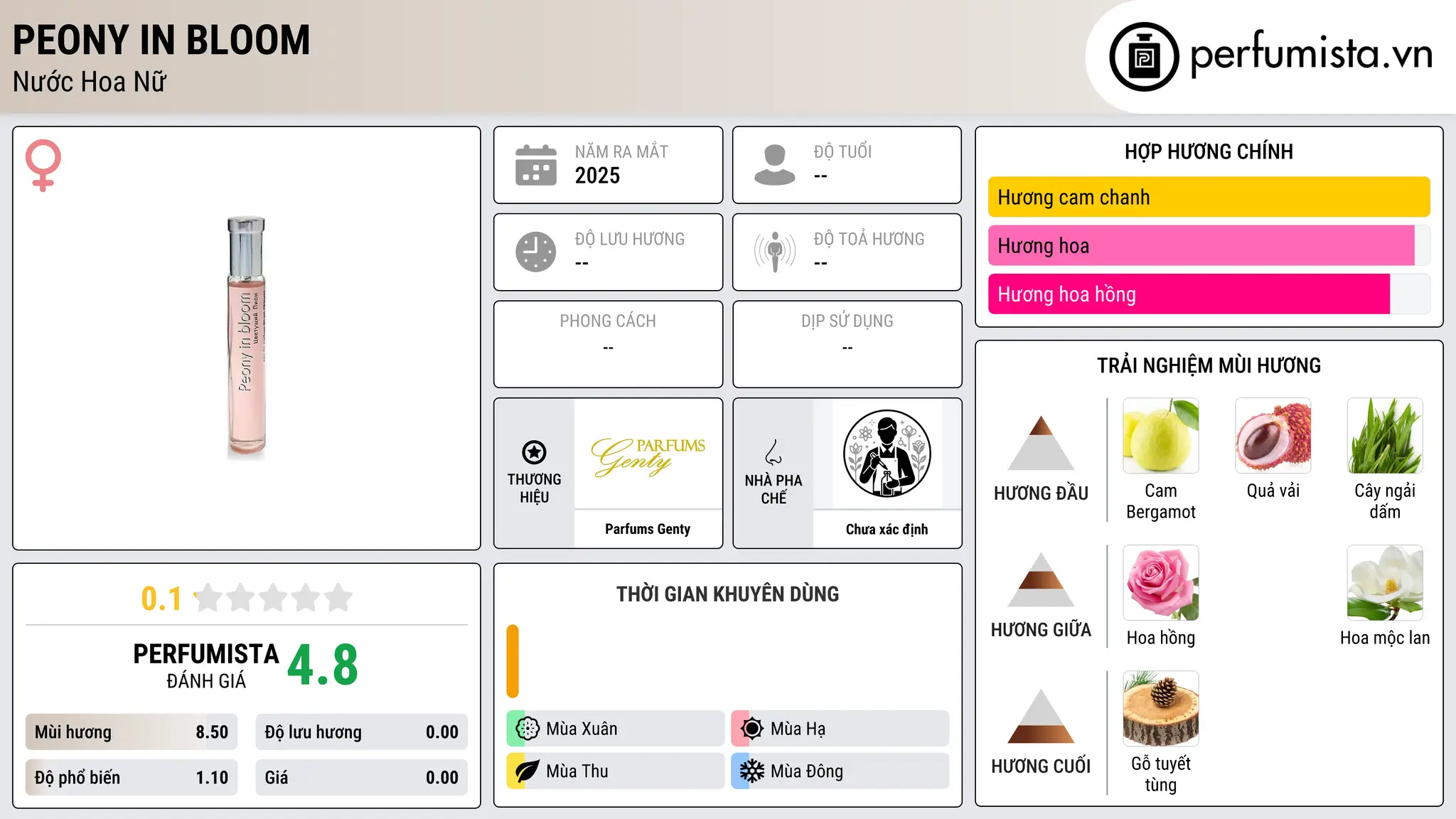1456x819 pixels.
Task: Click the star rating row next to 0.1
Action: pos(274,598)
